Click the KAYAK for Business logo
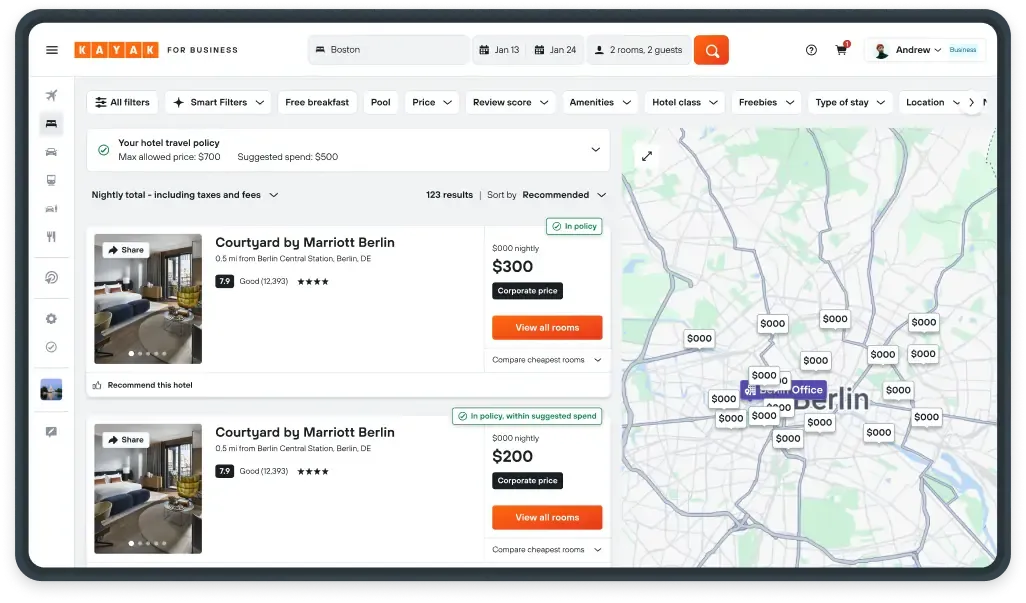Viewport: 1026px width, 603px height. click(156, 50)
